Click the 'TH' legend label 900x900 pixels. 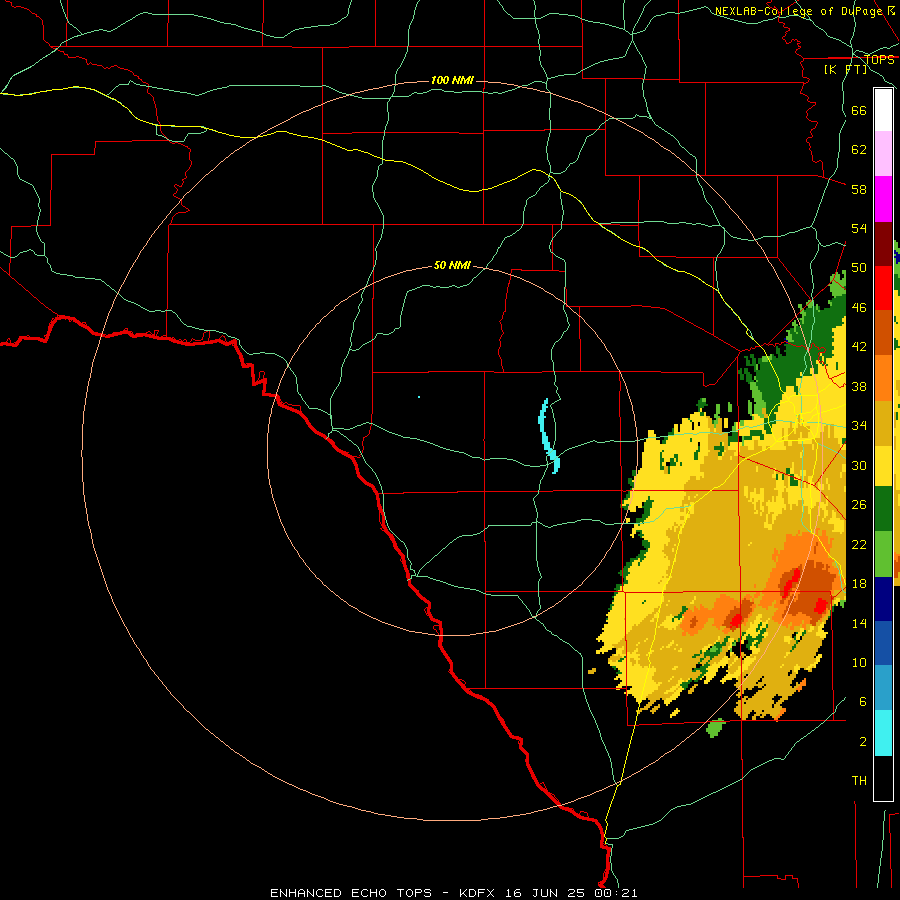[859, 780]
